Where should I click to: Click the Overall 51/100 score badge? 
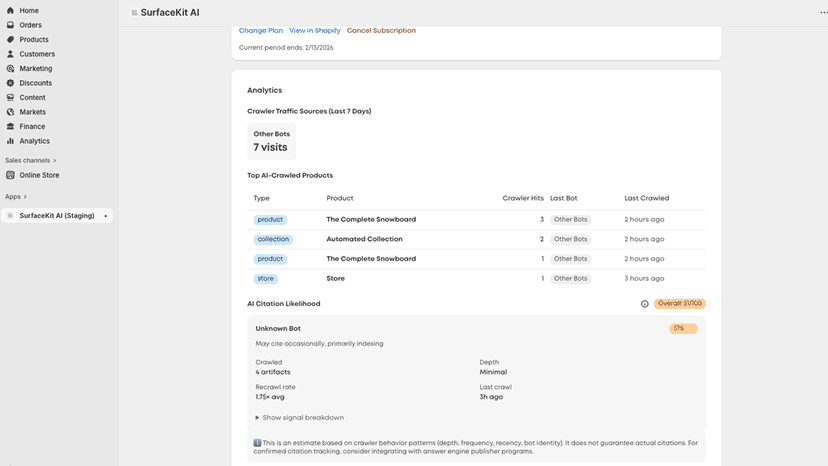(680, 304)
